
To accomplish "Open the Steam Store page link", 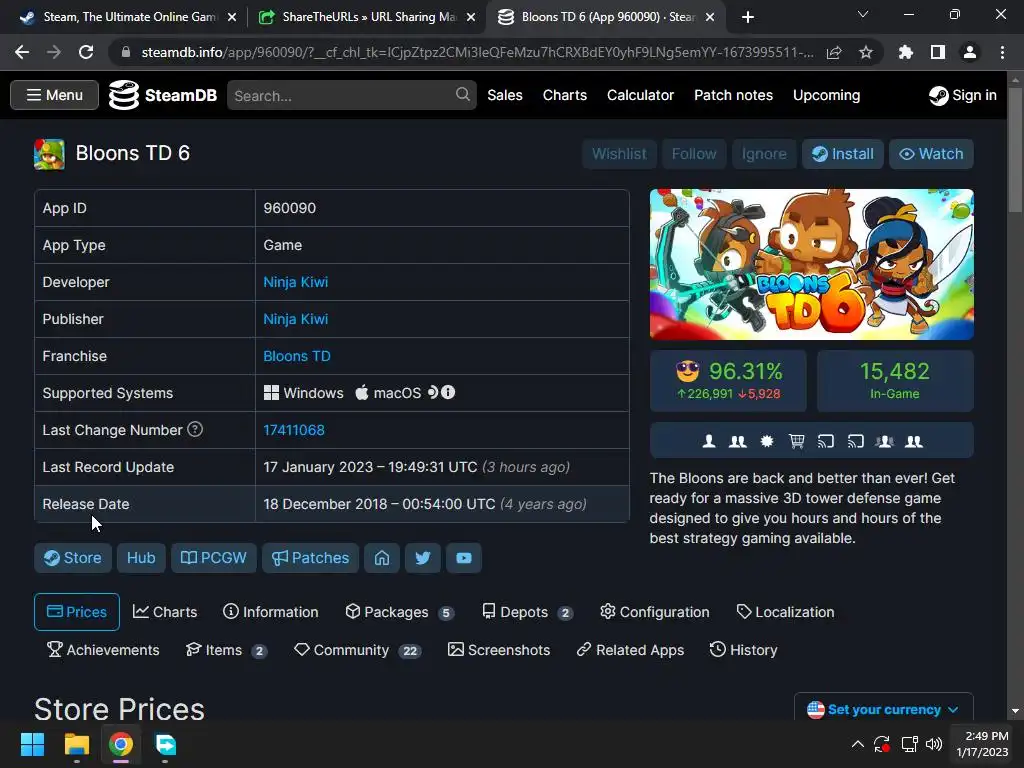I will (72, 558).
